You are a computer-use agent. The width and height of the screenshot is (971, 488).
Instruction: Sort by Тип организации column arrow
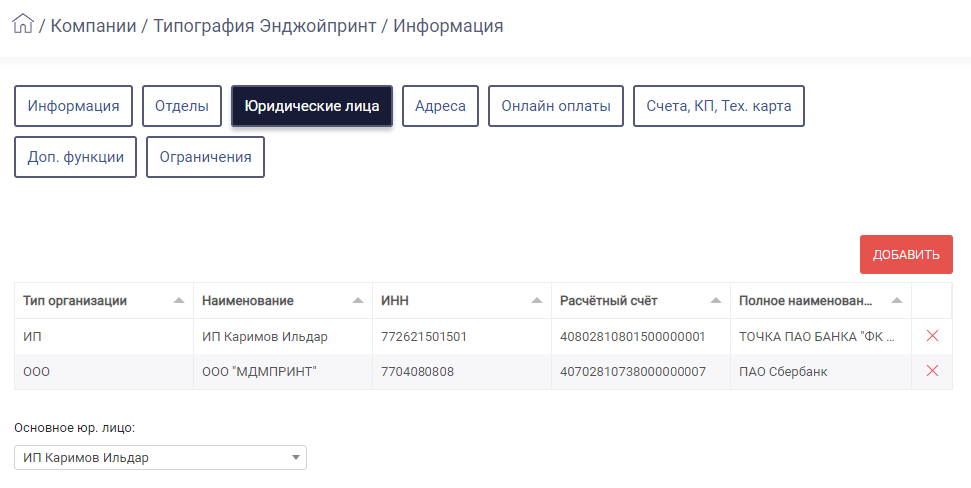(x=179, y=300)
